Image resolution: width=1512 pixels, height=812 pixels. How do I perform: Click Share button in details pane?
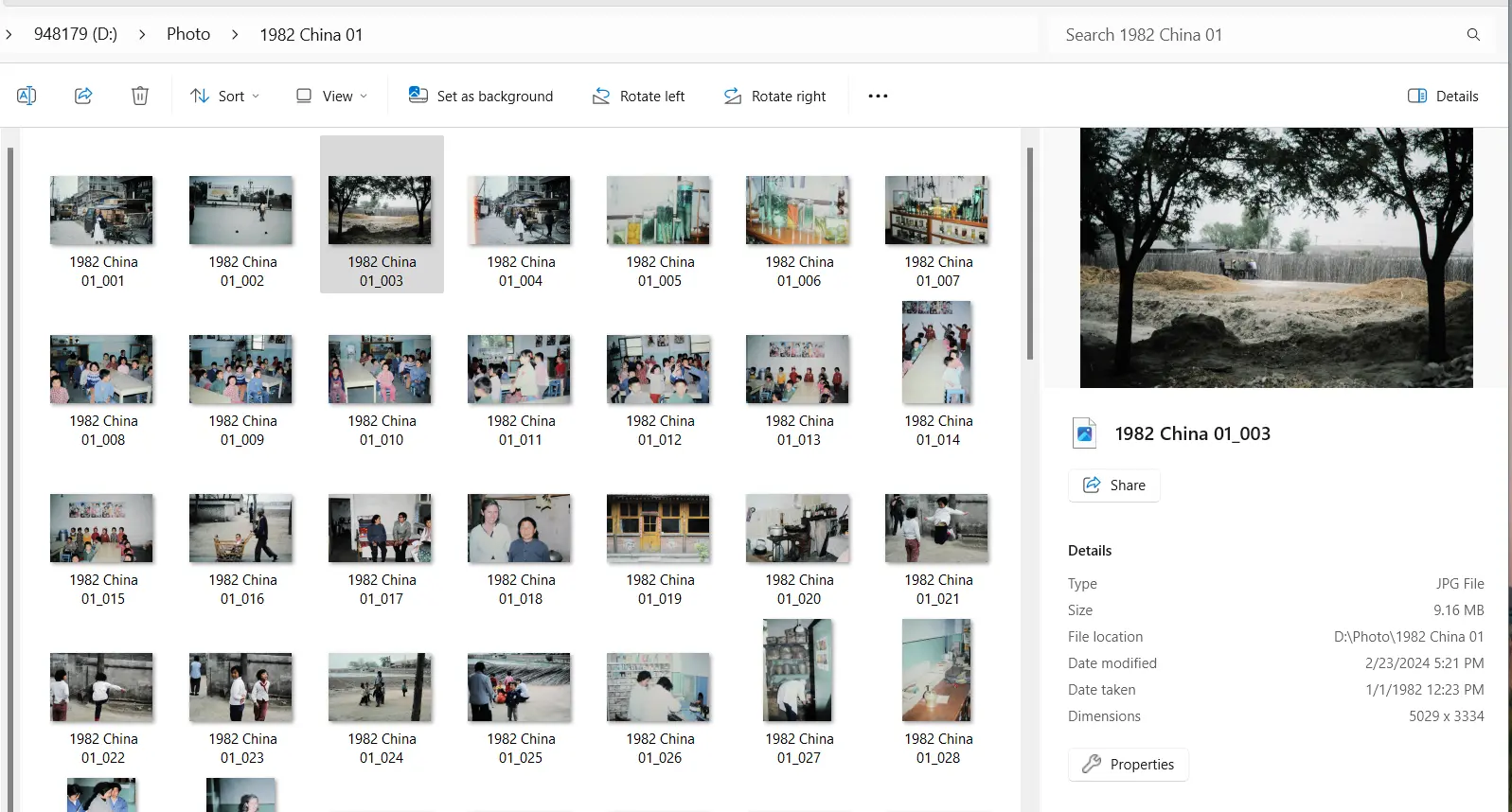(1114, 485)
